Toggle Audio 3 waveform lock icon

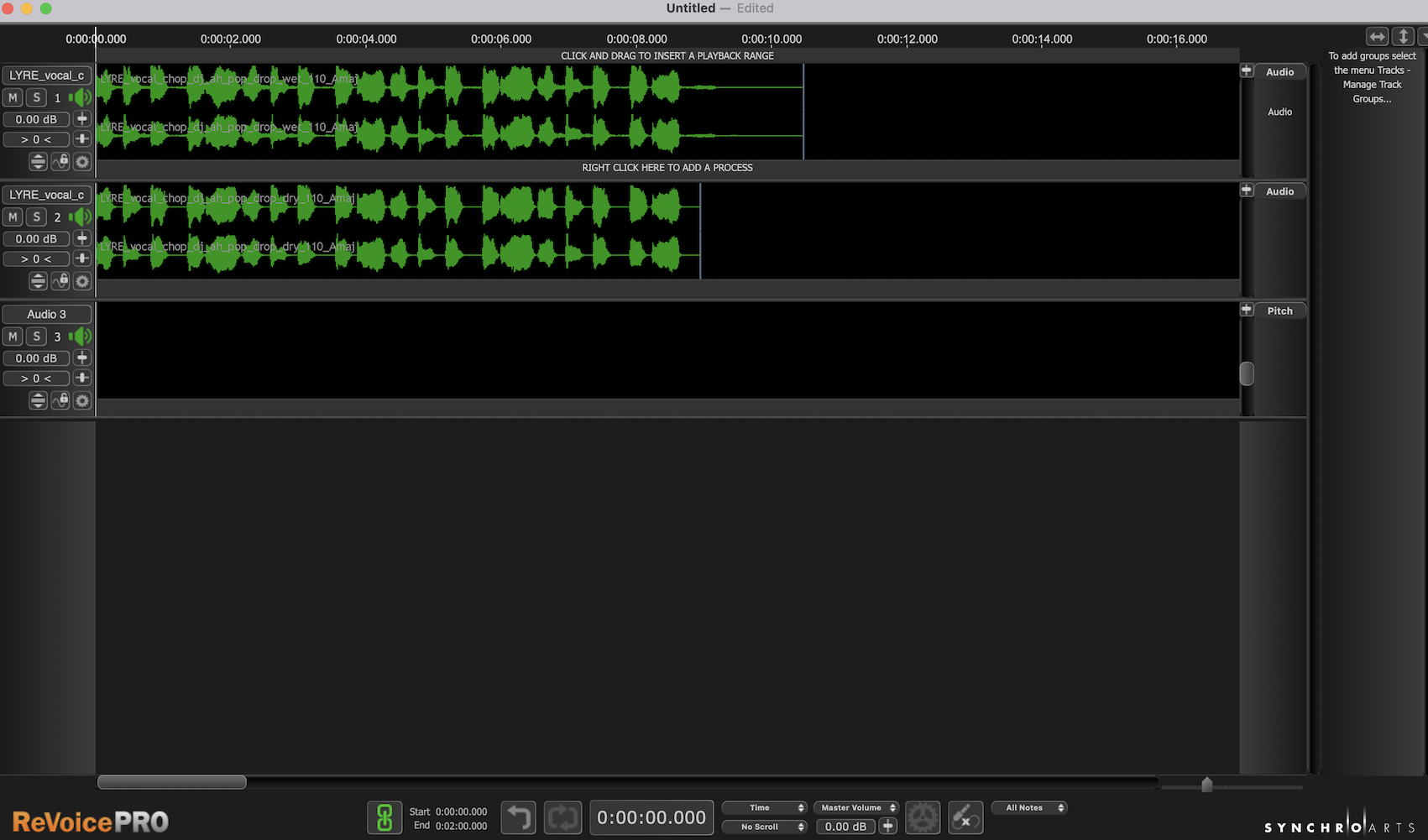pos(60,401)
